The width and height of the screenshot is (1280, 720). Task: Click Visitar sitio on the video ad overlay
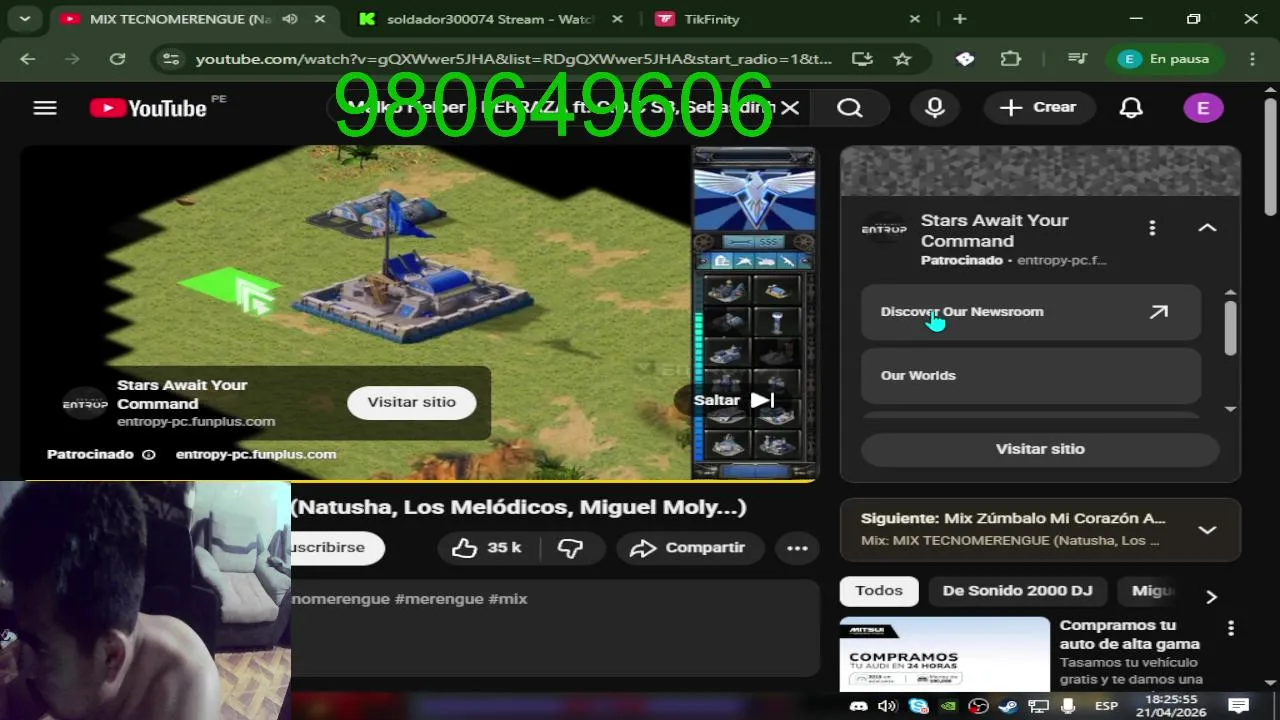(x=411, y=402)
